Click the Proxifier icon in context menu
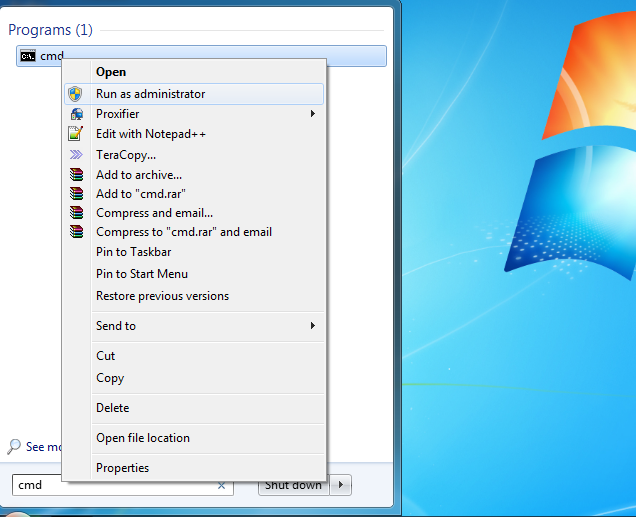 pos(76,114)
